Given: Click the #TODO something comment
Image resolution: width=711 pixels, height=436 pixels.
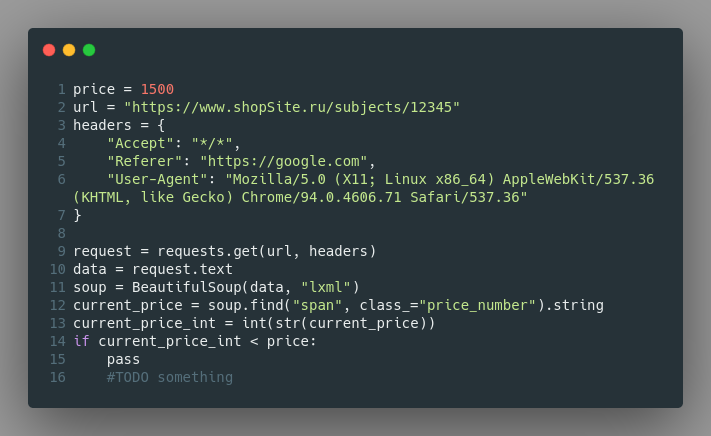Looking at the screenshot, I should (170, 377).
